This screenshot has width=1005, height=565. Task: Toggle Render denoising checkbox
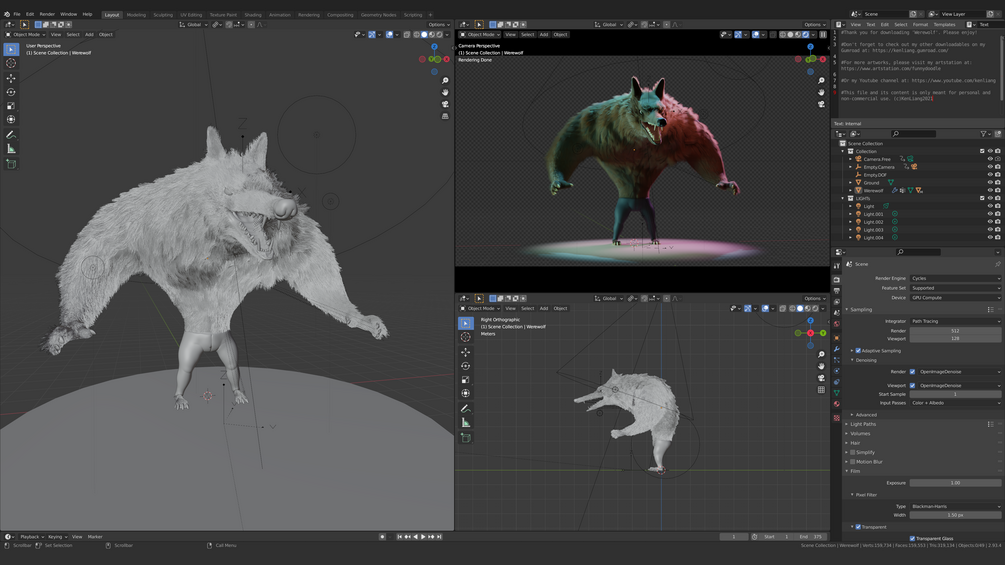pos(912,372)
